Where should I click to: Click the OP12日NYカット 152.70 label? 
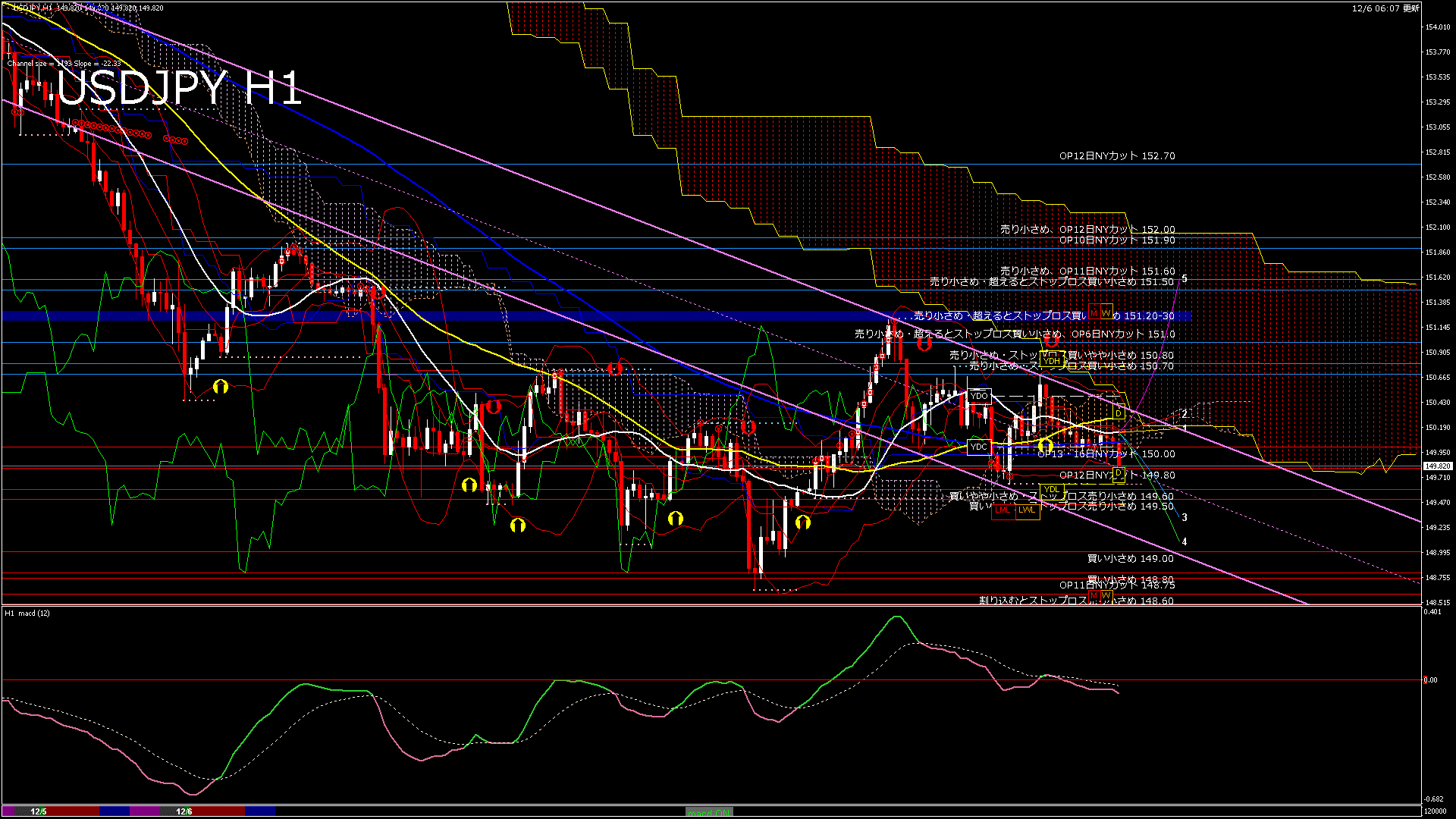point(1117,156)
